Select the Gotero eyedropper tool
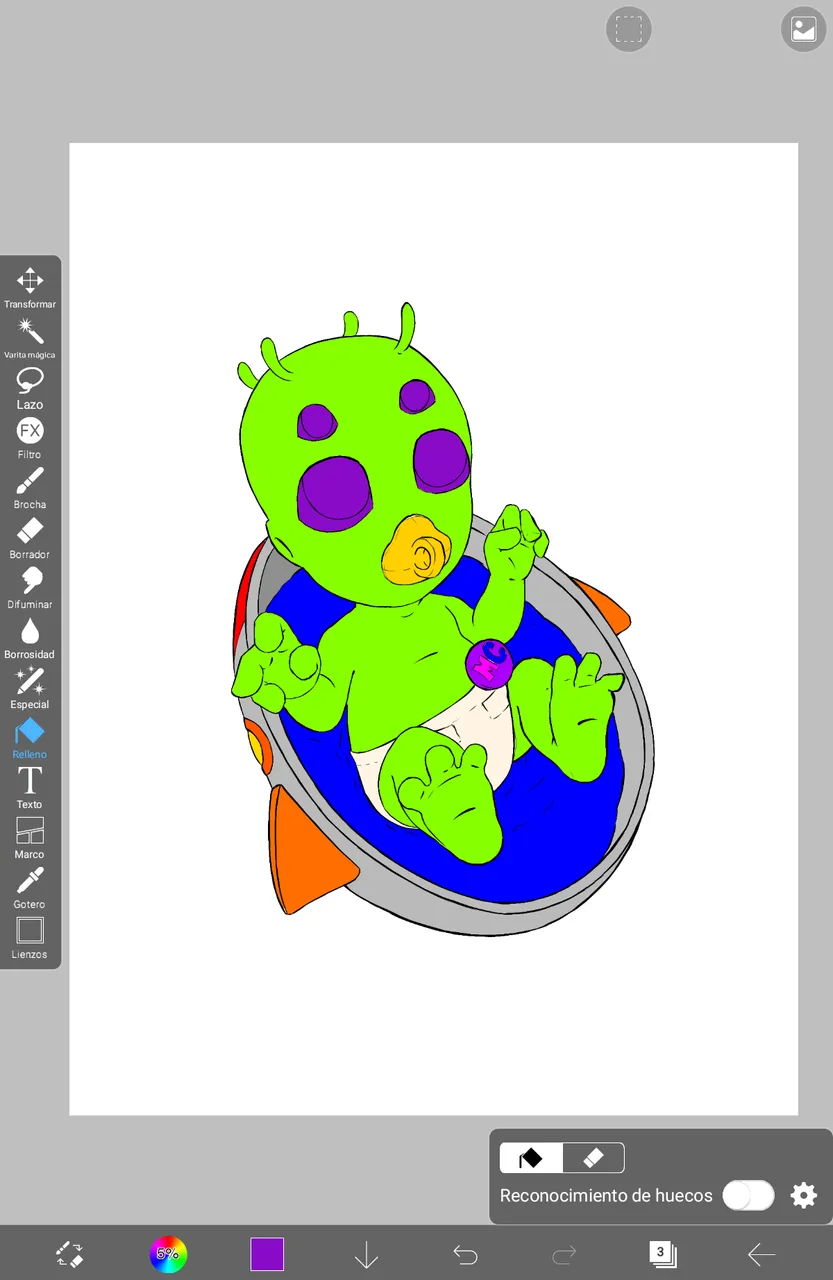This screenshot has height=1280, width=833. tap(30, 888)
